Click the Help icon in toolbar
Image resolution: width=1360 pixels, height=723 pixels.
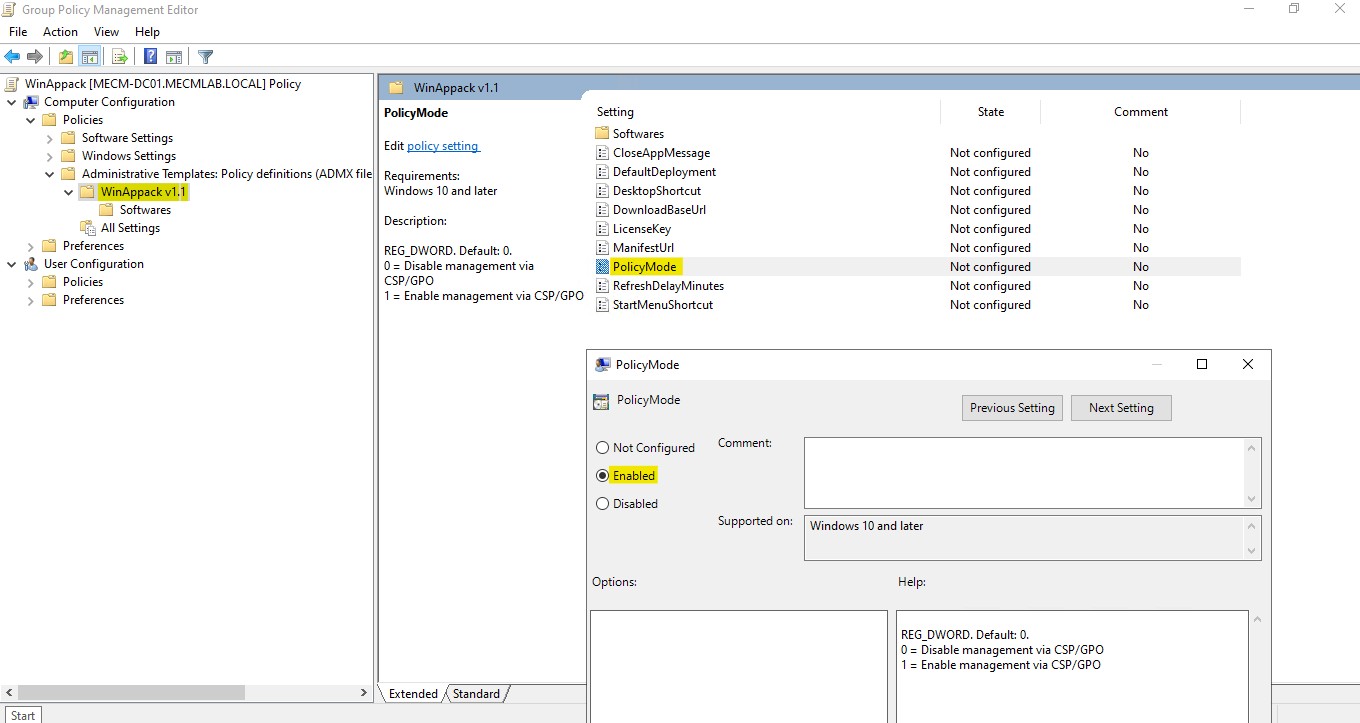(x=150, y=56)
